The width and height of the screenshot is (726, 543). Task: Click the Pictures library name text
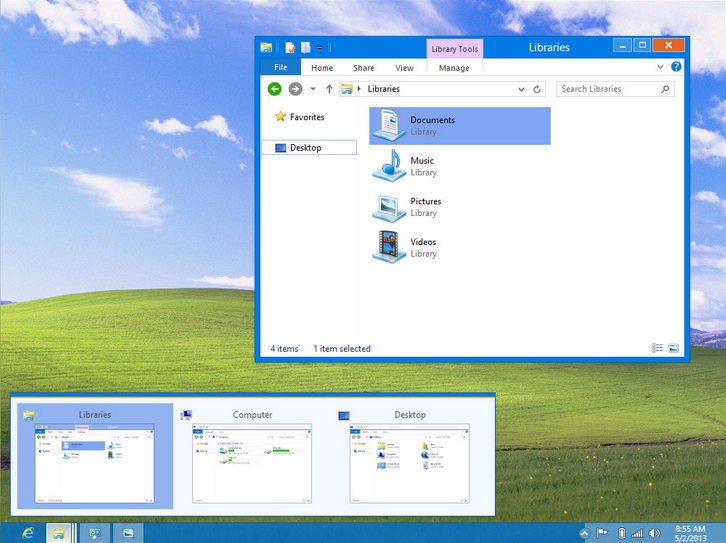tap(426, 201)
